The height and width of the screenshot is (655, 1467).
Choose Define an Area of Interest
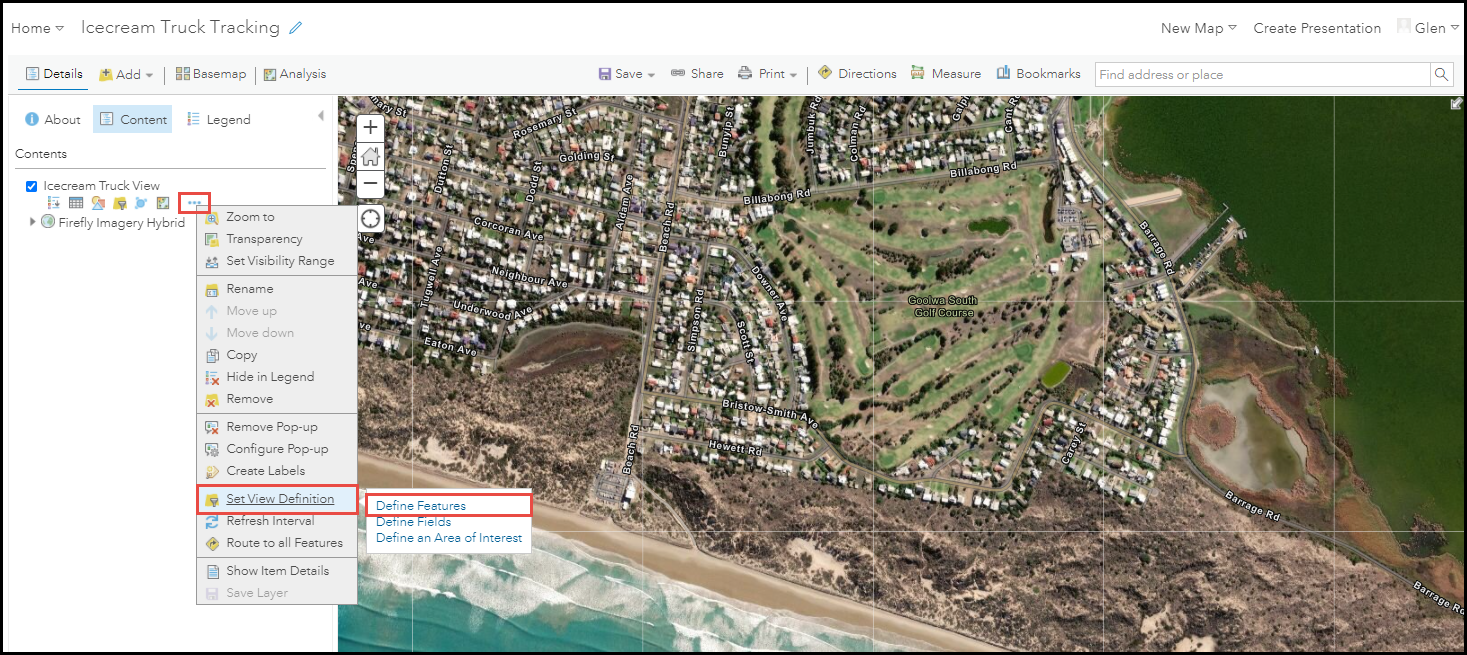coord(448,537)
